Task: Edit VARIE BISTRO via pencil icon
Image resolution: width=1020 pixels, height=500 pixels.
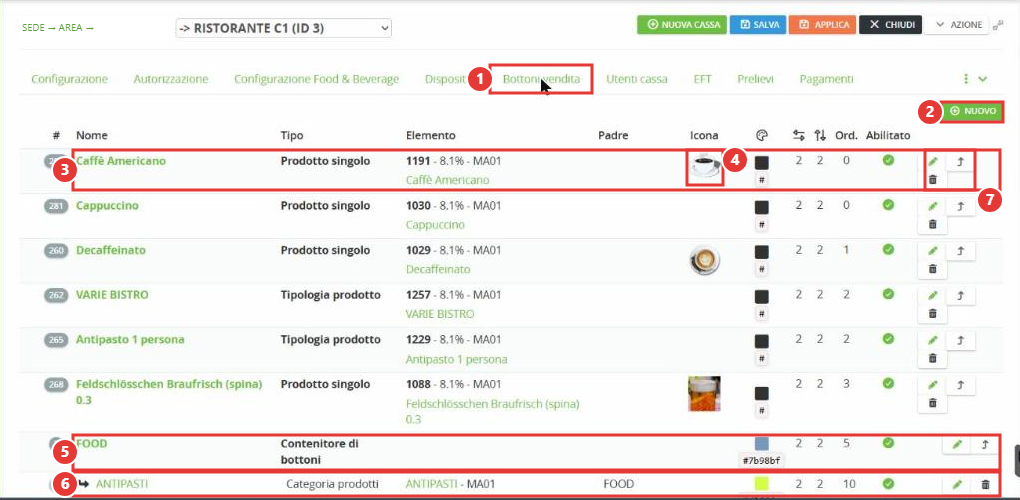Action: 933,295
